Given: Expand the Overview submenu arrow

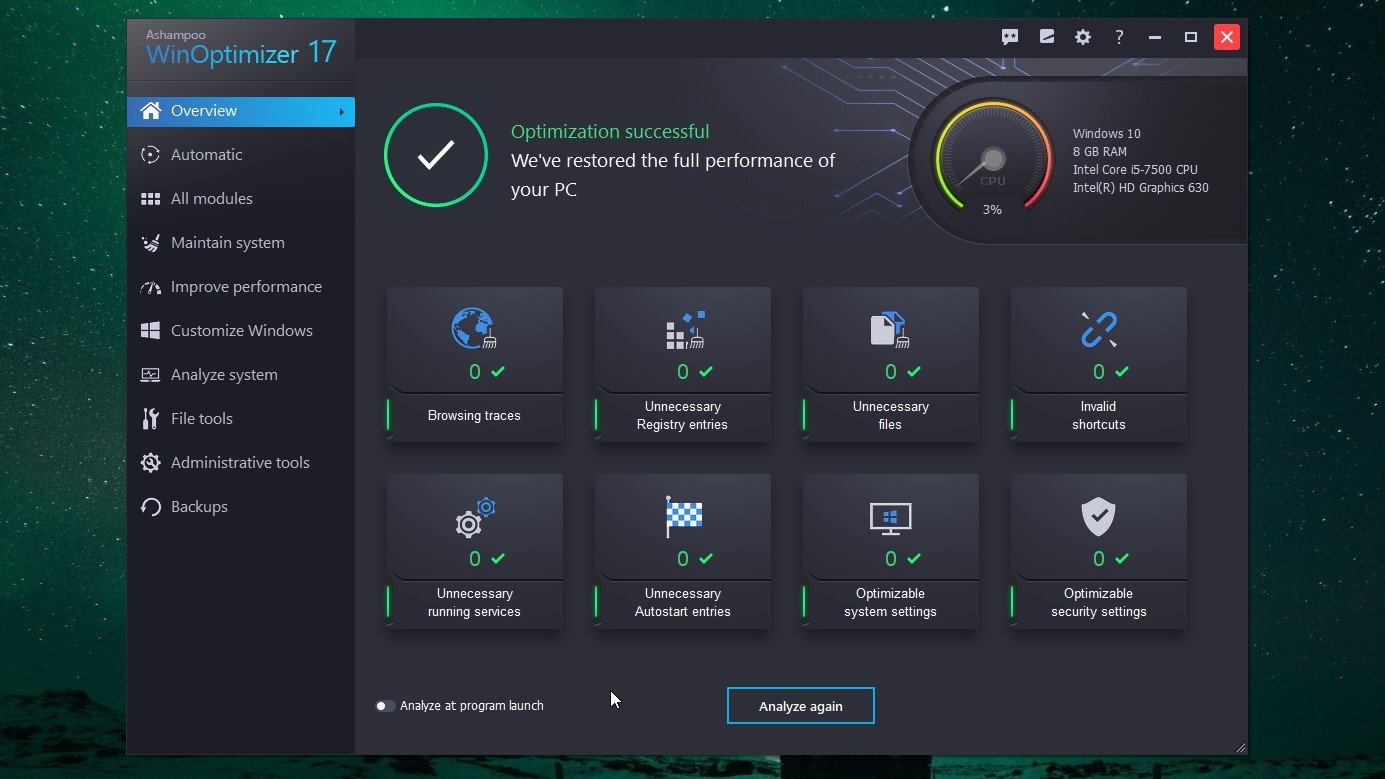Looking at the screenshot, I should click(341, 112).
